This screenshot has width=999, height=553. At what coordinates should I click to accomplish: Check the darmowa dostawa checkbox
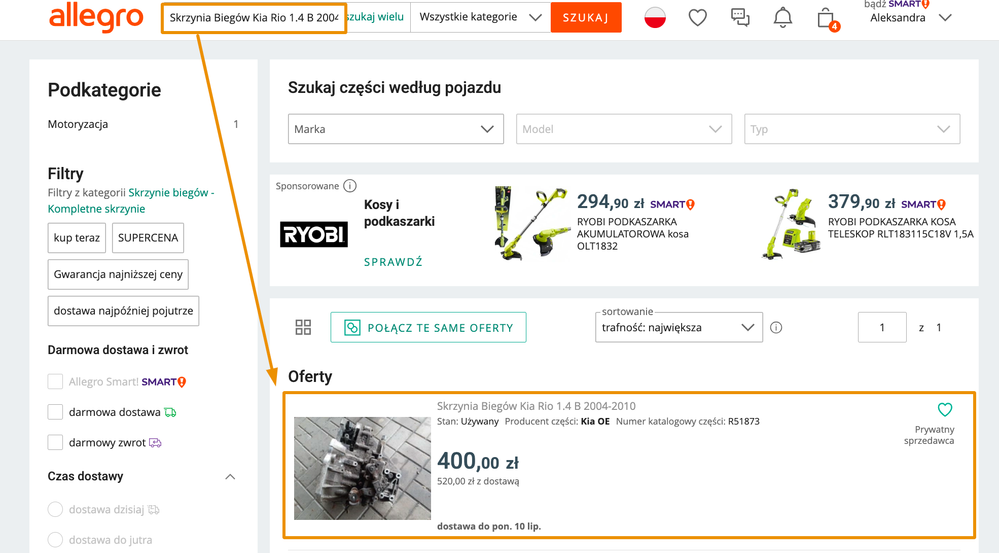pyautogui.click(x=55, y=412)
